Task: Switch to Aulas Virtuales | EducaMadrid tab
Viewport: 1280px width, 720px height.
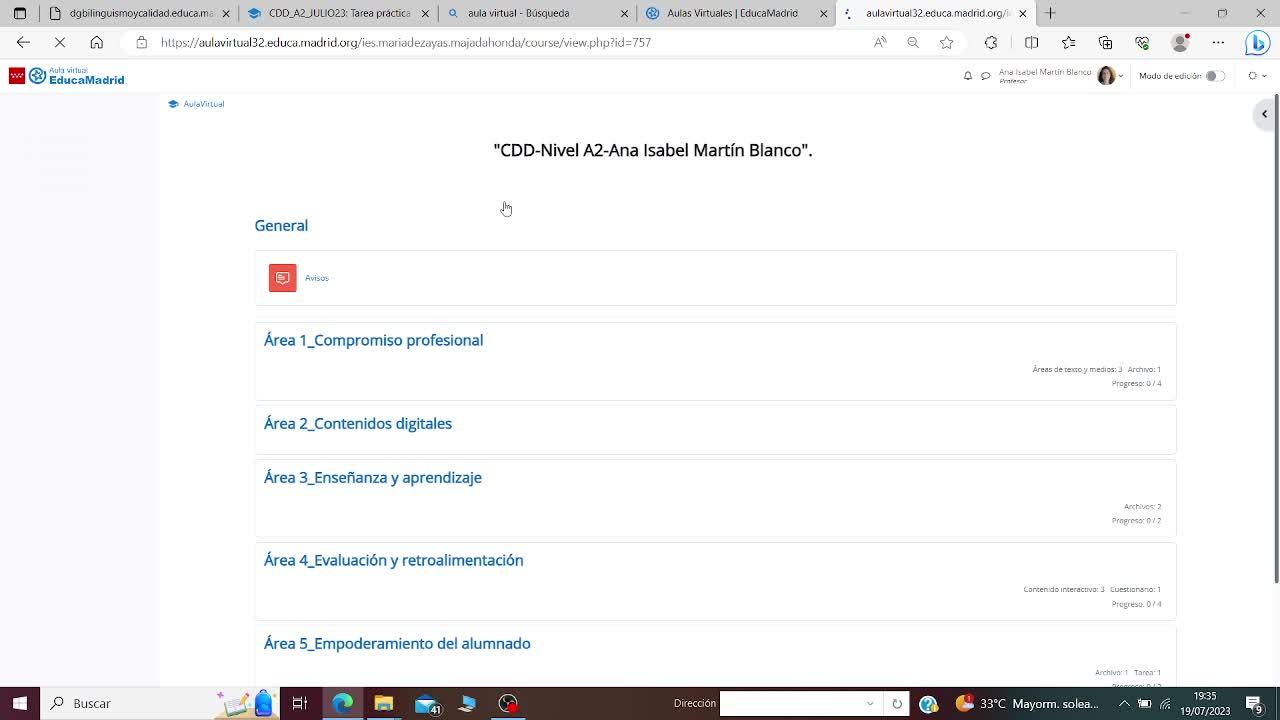Action: click(x=736, y=13)
